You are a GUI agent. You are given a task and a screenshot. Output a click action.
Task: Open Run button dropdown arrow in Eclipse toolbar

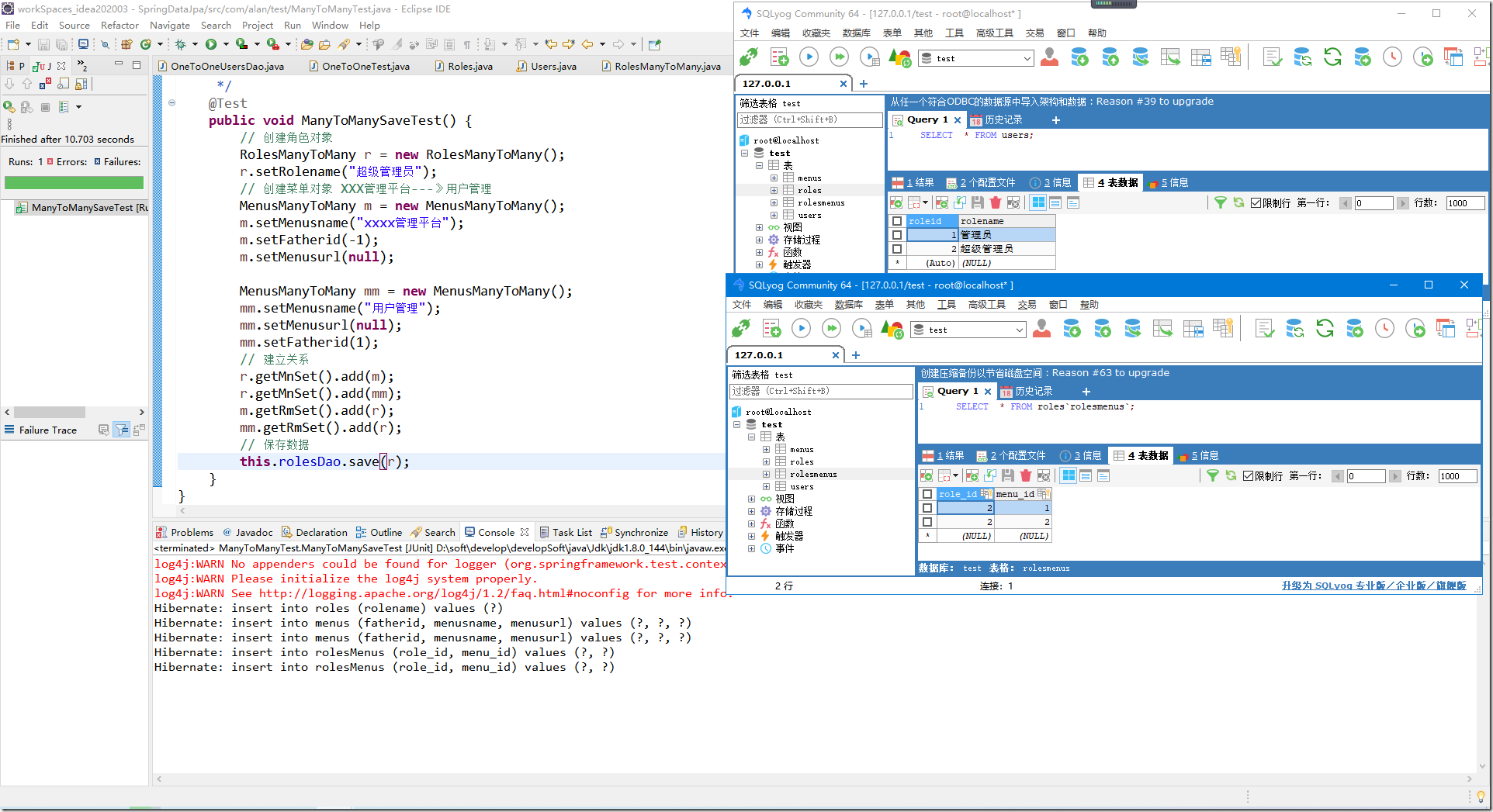pyautogui.click(x=226, y=44)
